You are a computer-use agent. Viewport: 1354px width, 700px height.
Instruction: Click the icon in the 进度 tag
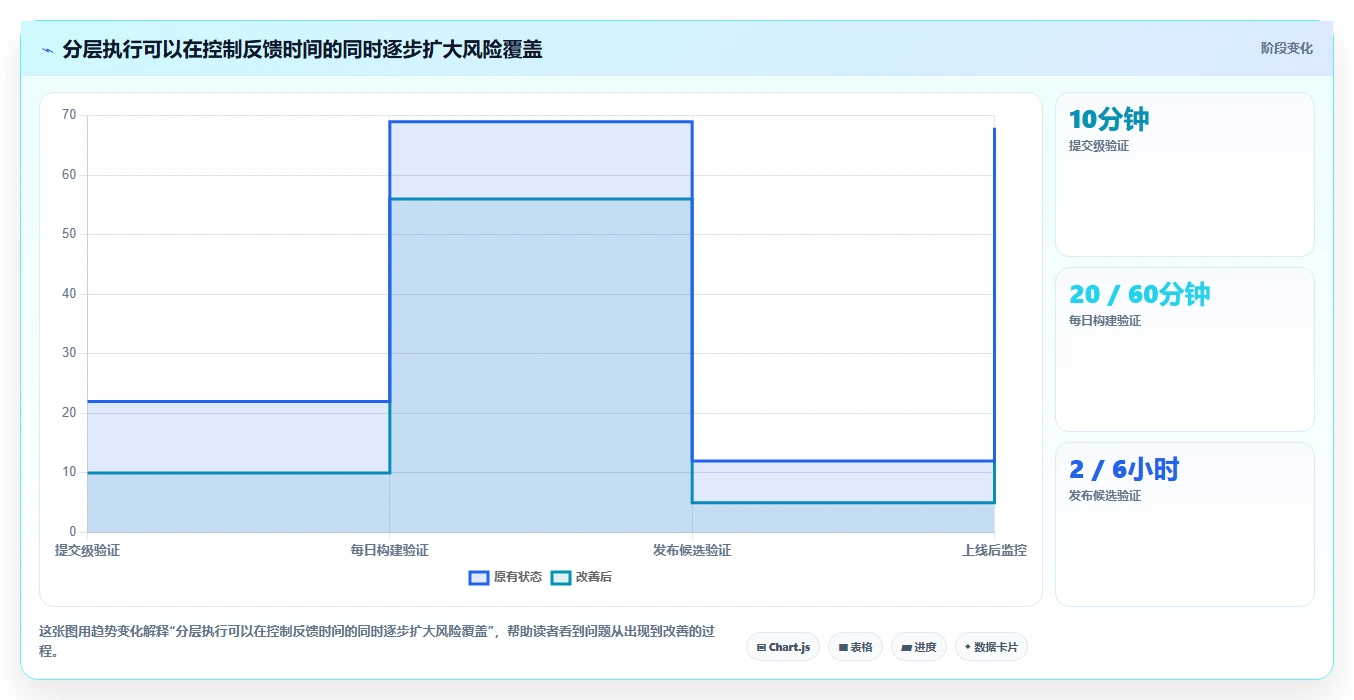click(906, 648)
